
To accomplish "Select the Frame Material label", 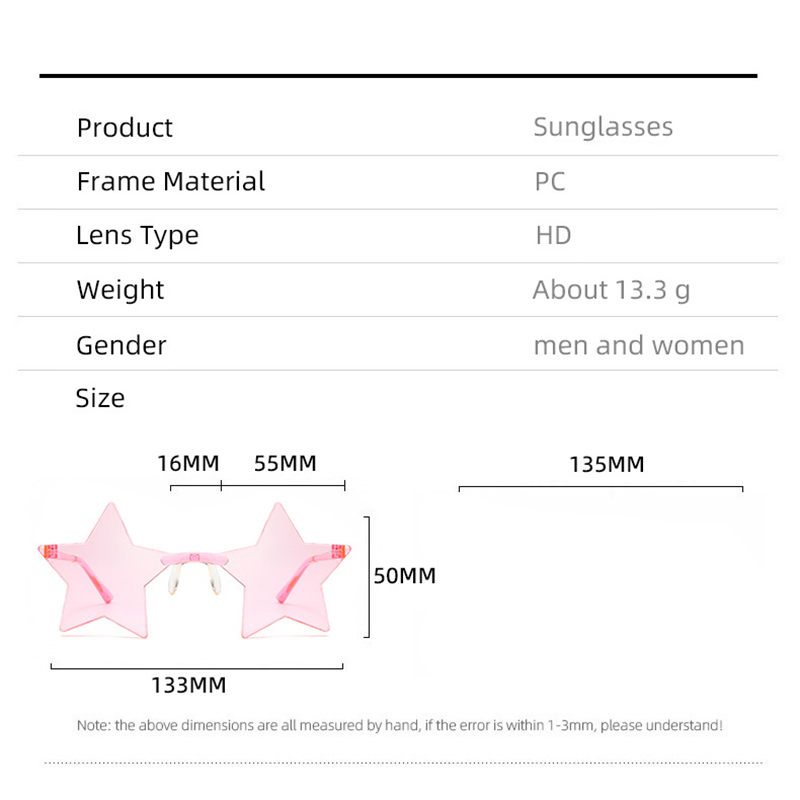I will (x=170, y=182).
